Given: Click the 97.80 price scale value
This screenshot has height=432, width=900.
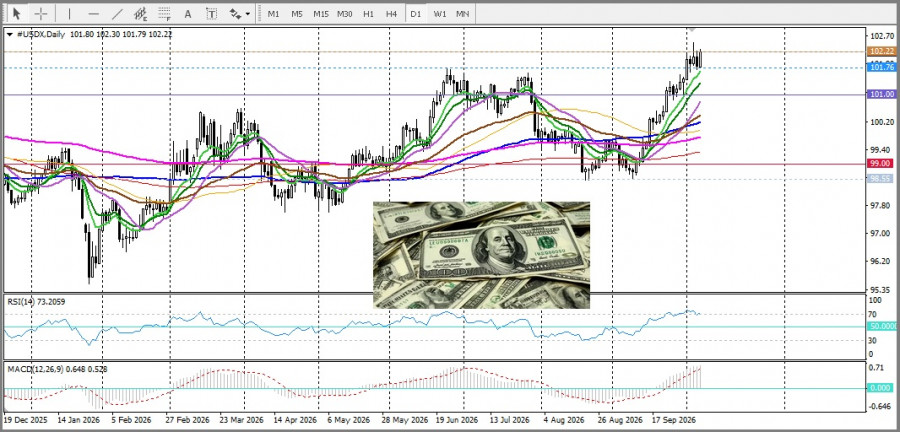Looking at the screenshot, I should click(x=882, y=205).
